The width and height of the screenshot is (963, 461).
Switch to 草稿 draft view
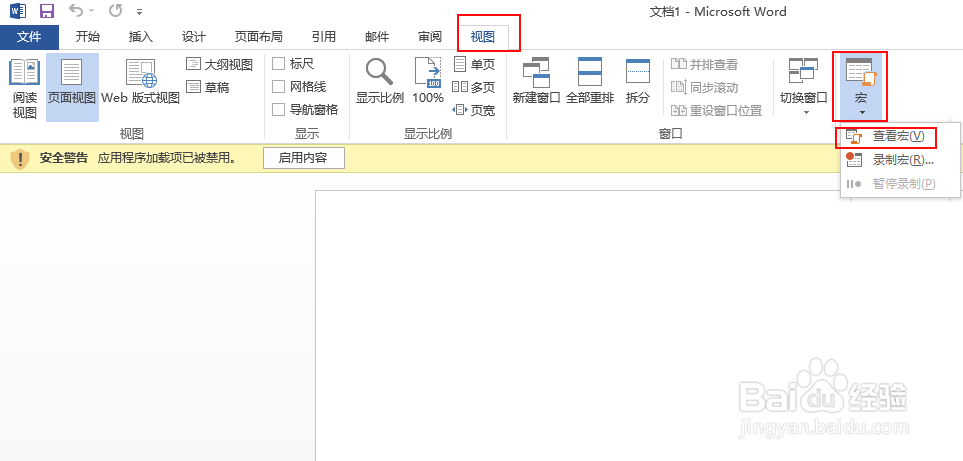tap(208, 87)
